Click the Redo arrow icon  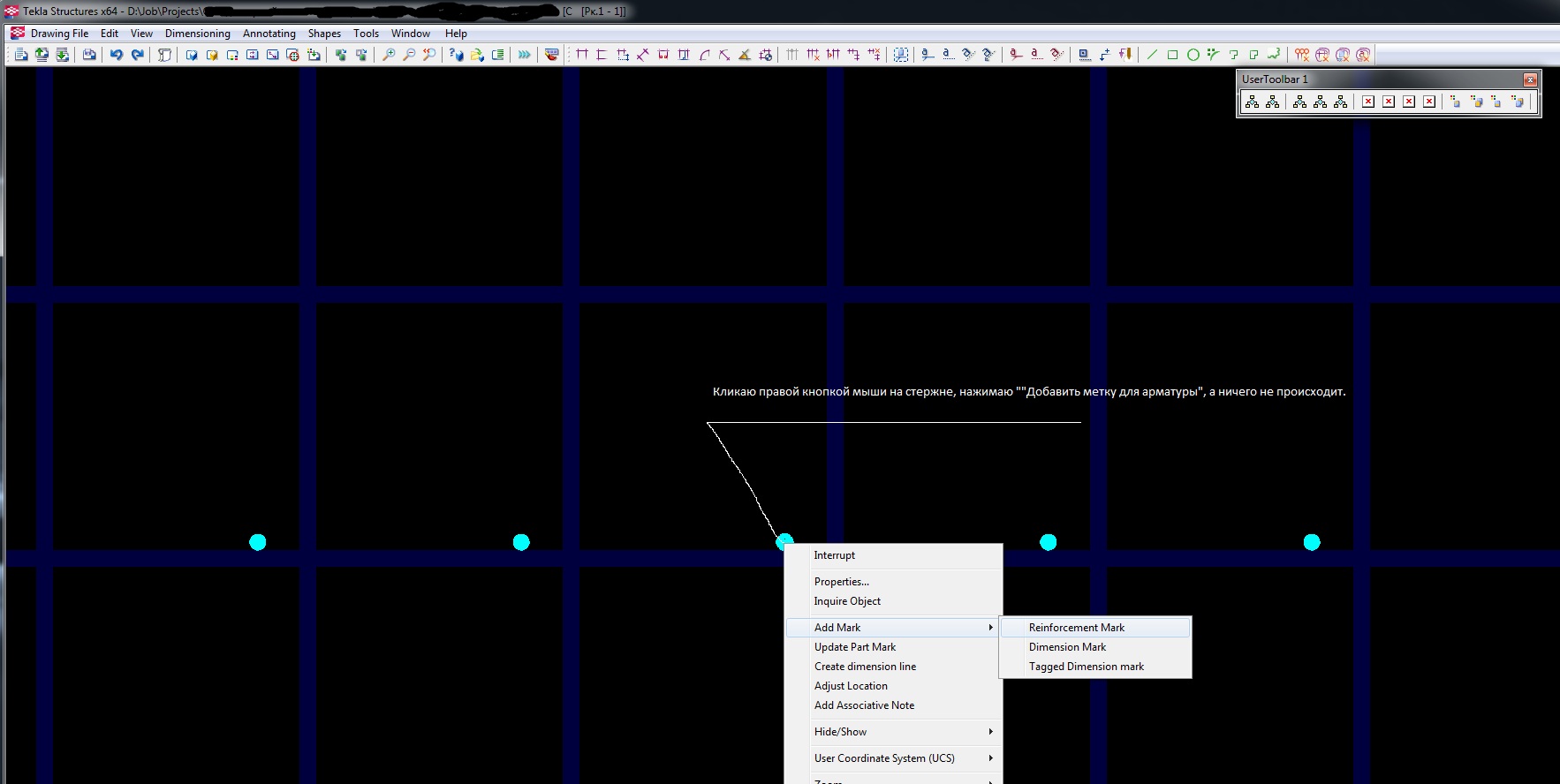137,55
